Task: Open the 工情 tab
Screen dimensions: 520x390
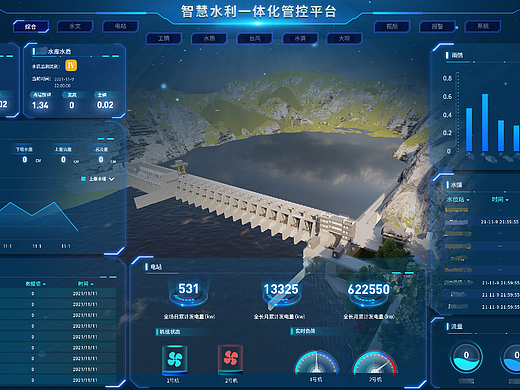Action: click(164, 38)
